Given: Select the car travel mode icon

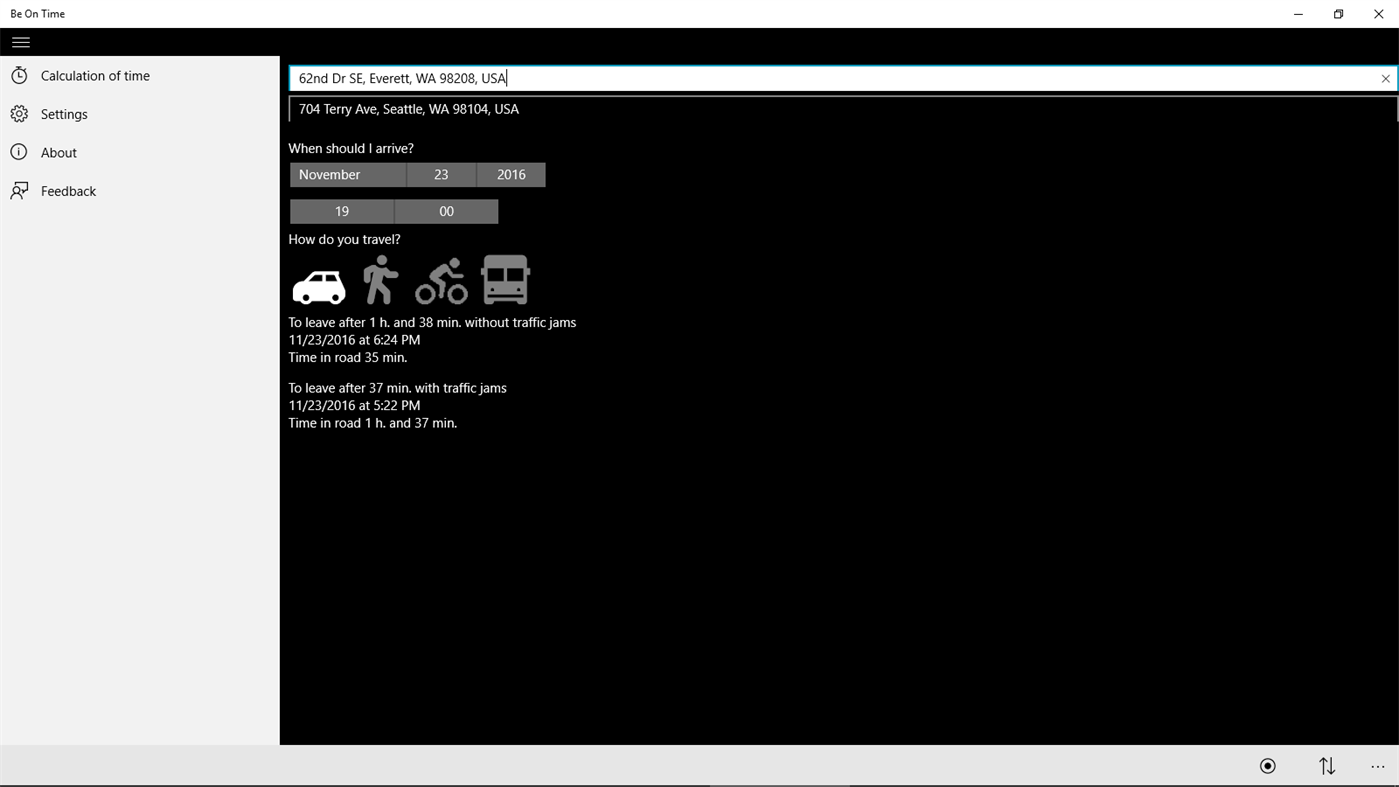Looking at the screenshot, I should [318, 283].
